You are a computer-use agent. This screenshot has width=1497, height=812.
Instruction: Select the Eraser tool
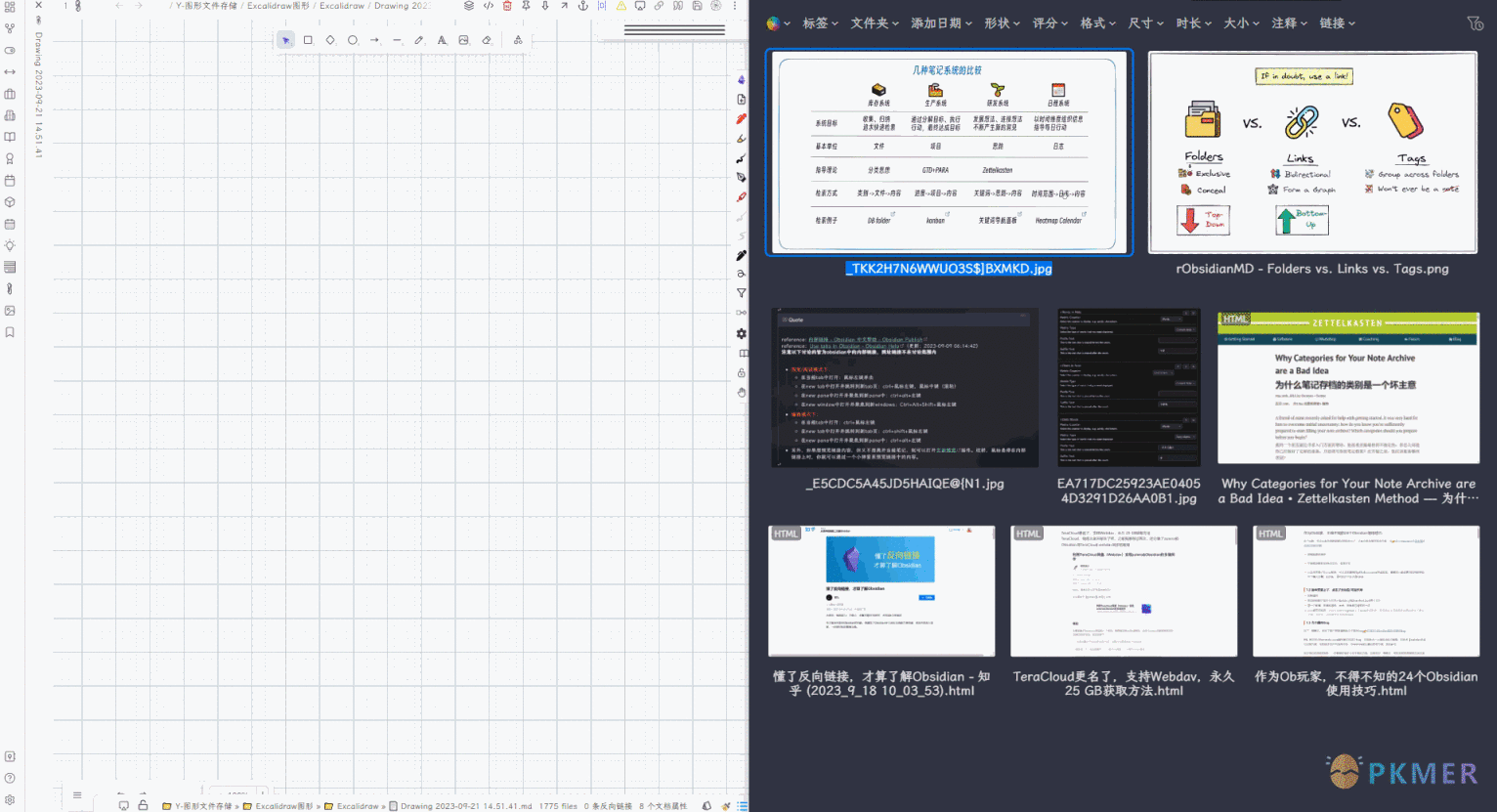click(487, 40)
